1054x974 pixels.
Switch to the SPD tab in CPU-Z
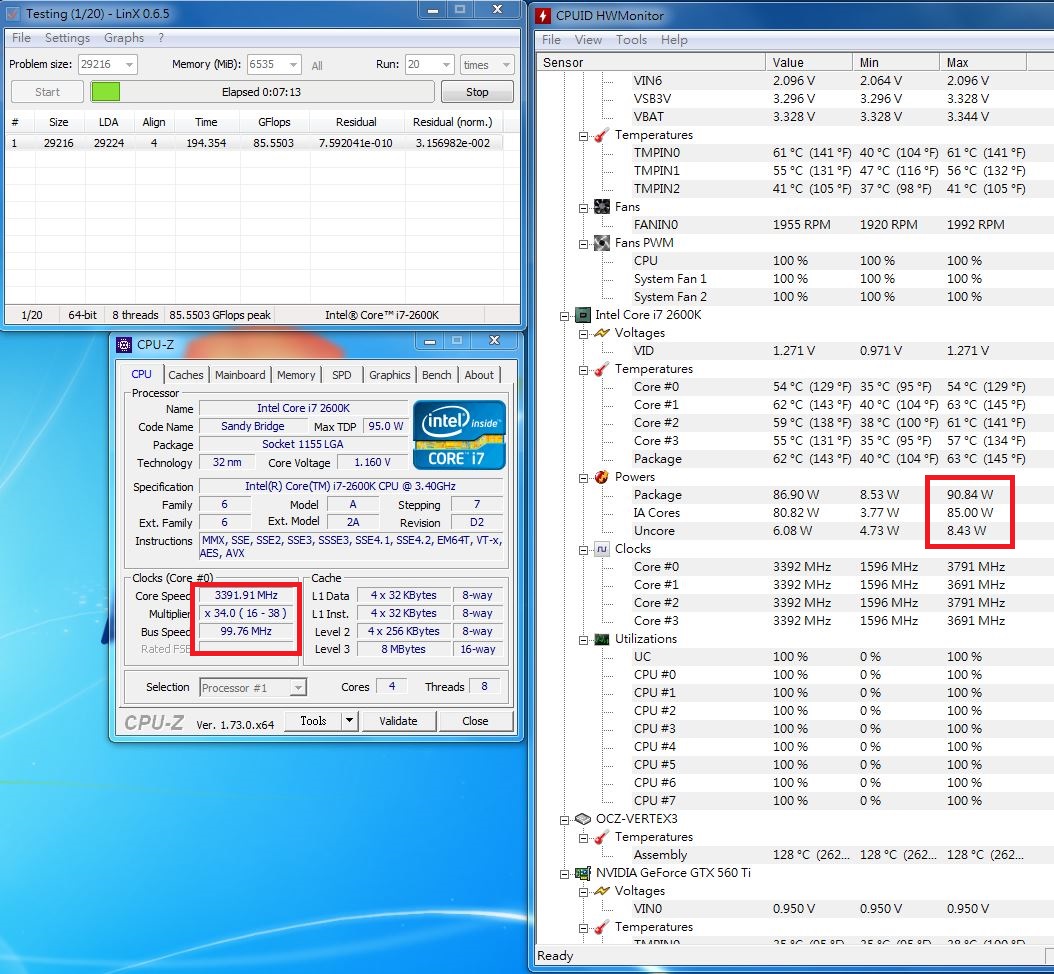[x=341, y=375]
